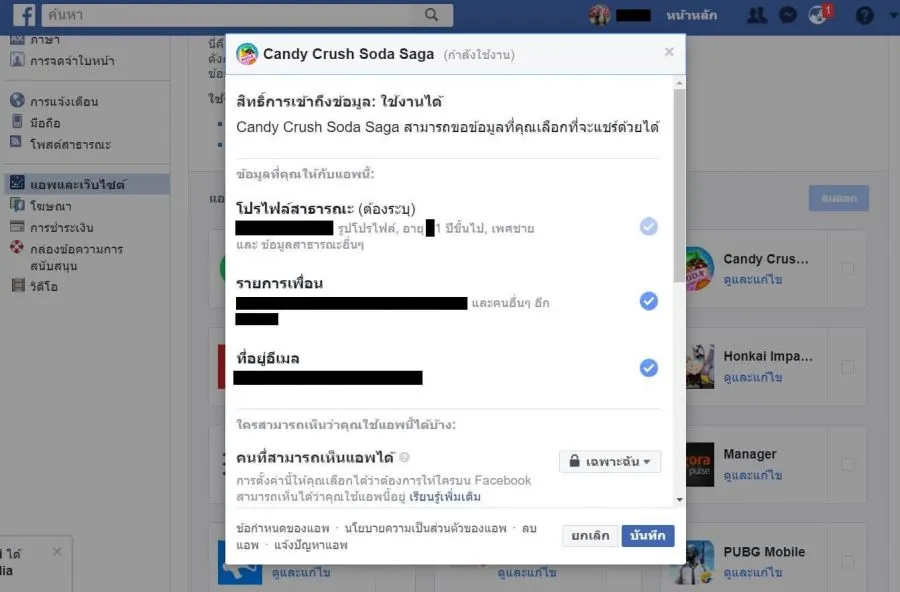Click the เรียนรู้เพิ่มเติม link
The height and width of the screenshot is (592, 900).
click(x=445, y=497)
